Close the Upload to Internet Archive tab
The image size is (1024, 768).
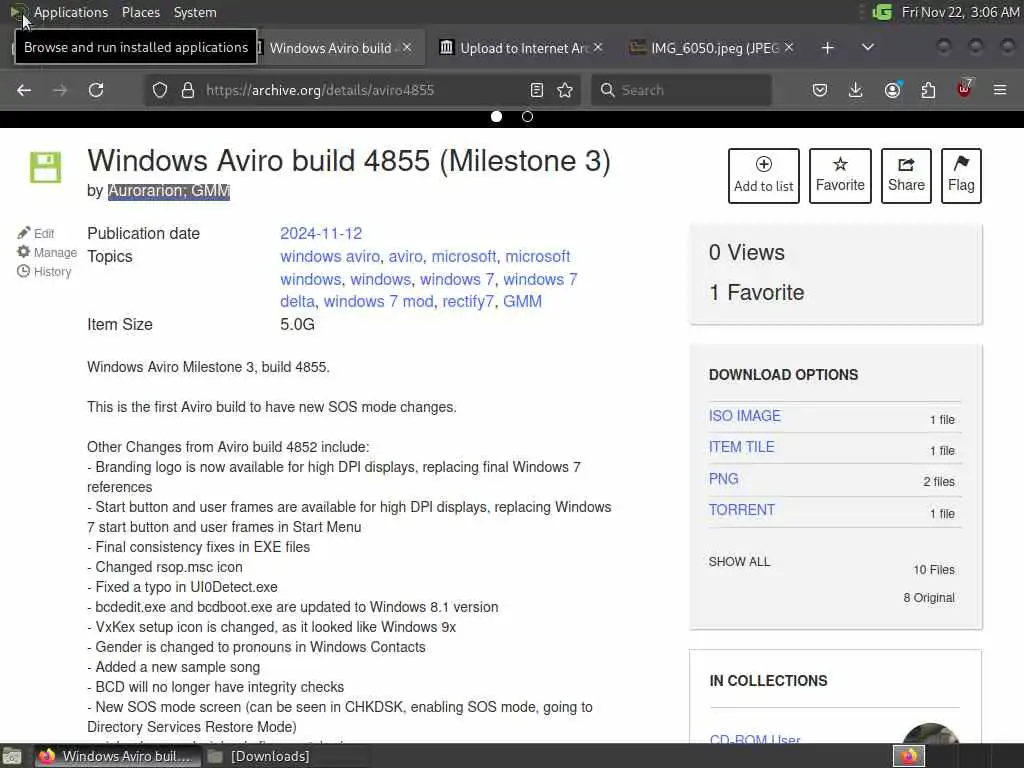(x=598, y=48)
